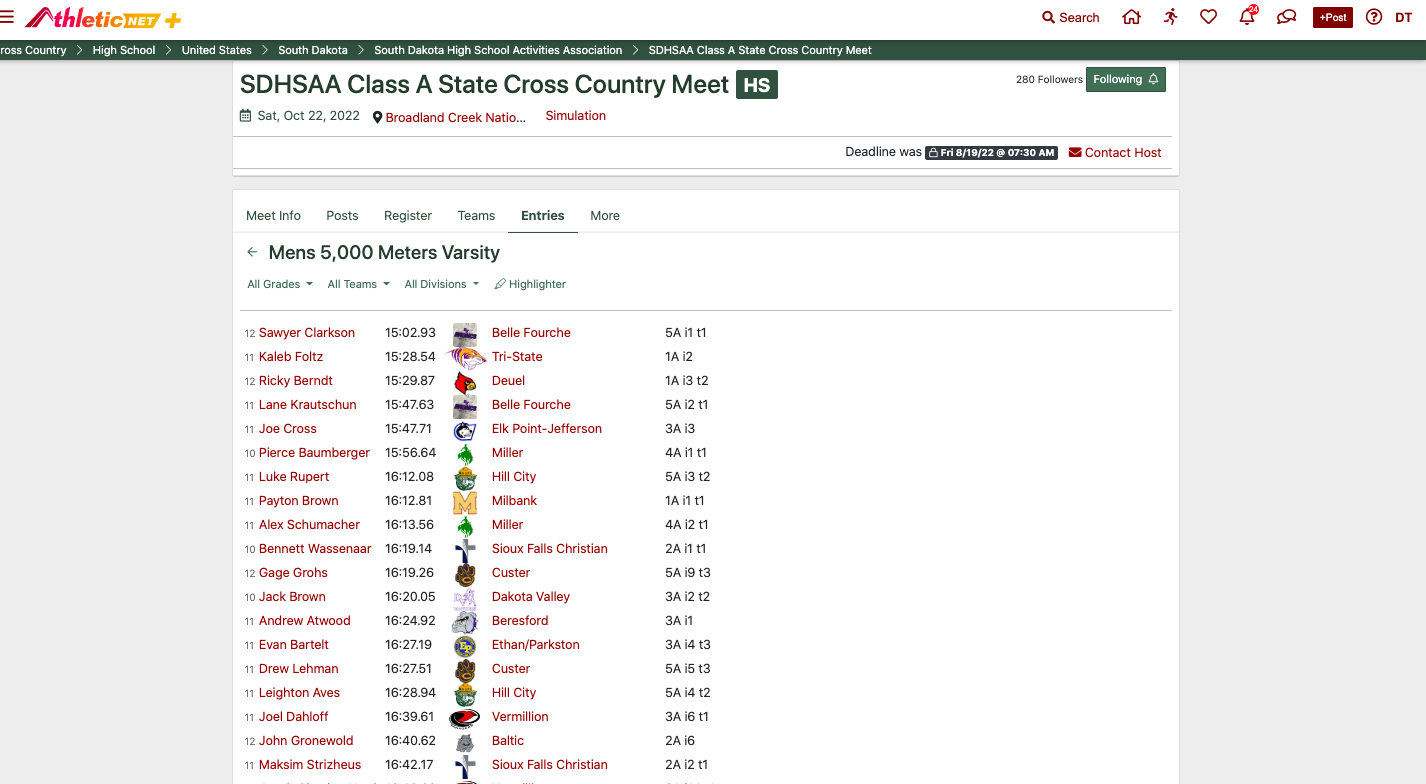
Task: Click the AthleticNET+ logo
Action: [x=103, y=18]
